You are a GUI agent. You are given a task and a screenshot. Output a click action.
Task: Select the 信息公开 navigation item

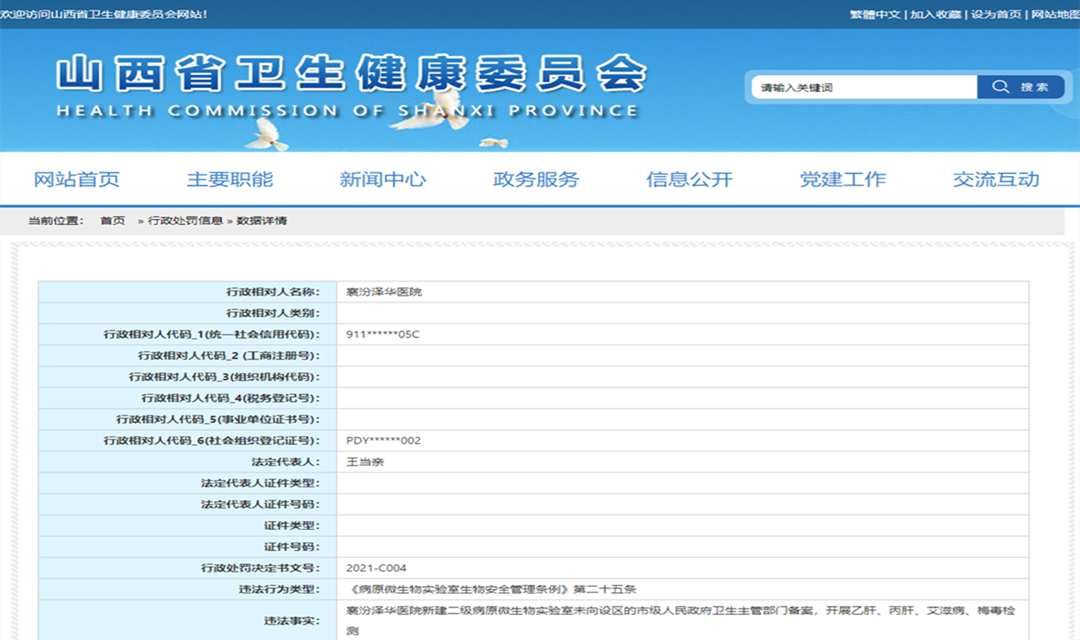[x=689, y=180]
